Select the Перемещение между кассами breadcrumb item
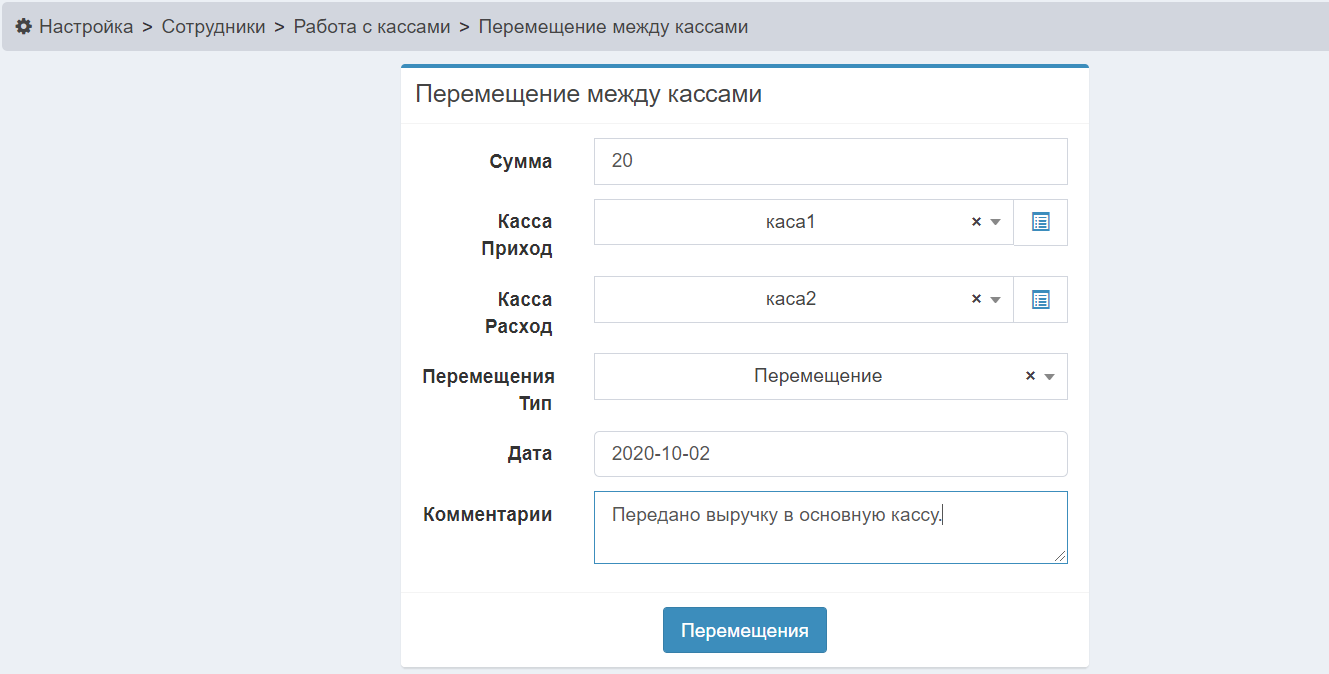Viewport: 1329px width, 674px height. (x=613, y=27)
